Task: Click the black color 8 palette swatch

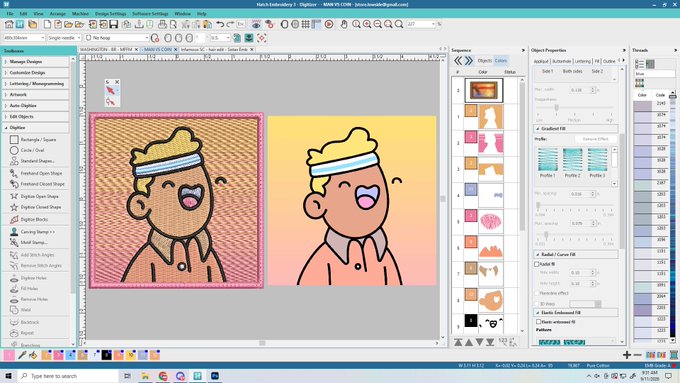Action: (x=106, y=355)
